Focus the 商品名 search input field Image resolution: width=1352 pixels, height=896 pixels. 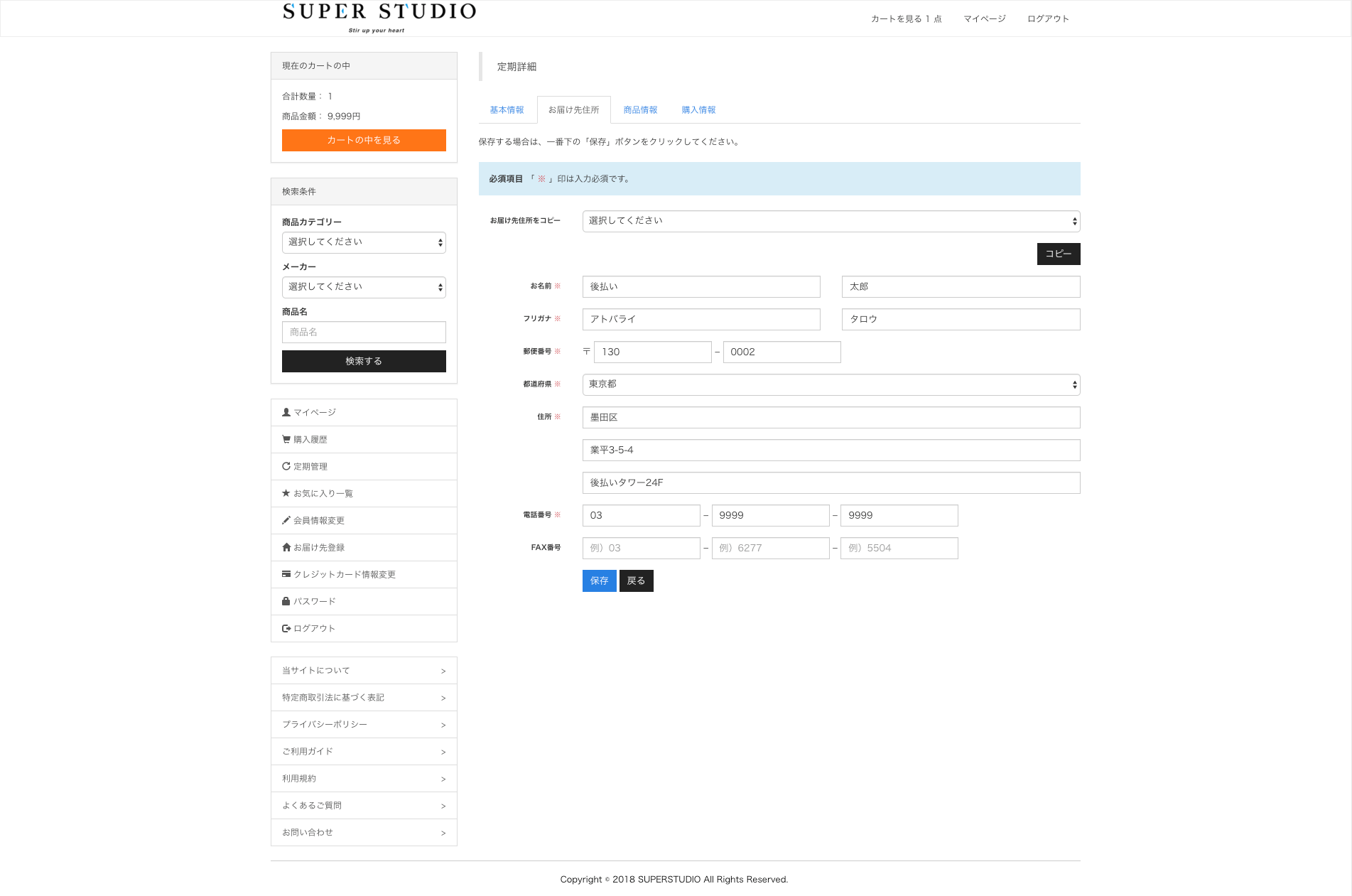[364, 332]
